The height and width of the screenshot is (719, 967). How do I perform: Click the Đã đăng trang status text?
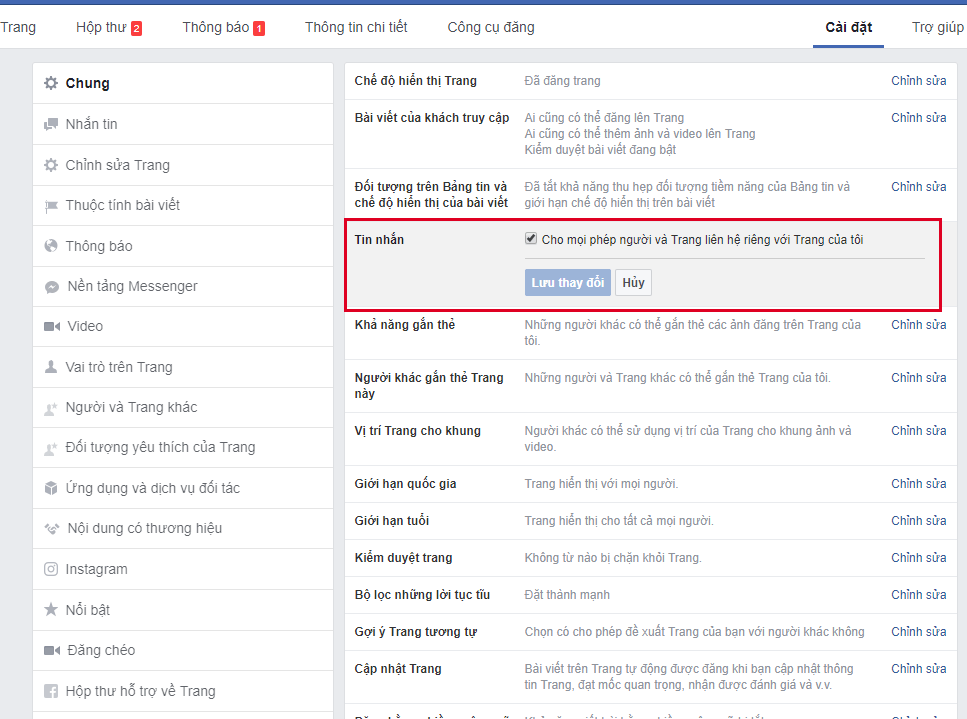[x=562, y=81]
